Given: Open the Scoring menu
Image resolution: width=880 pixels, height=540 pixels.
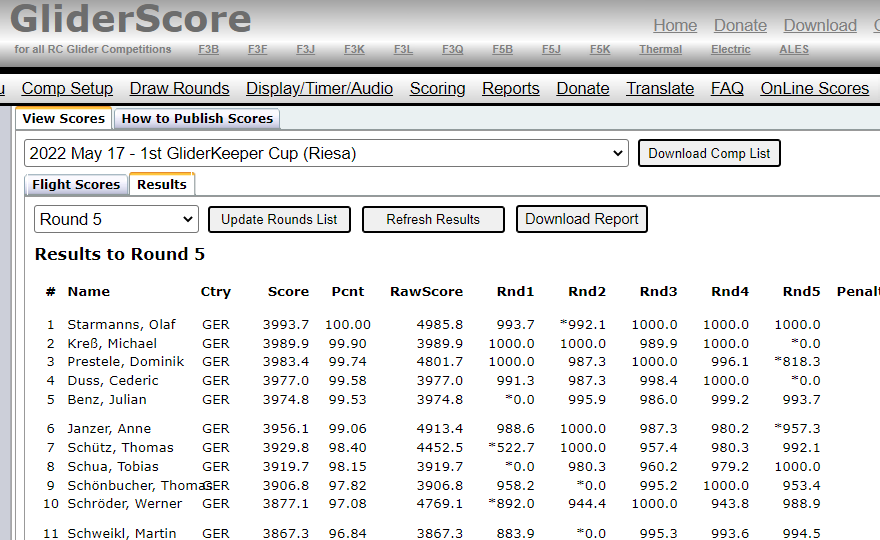Looking at the screenshot, I should (437, 88).
